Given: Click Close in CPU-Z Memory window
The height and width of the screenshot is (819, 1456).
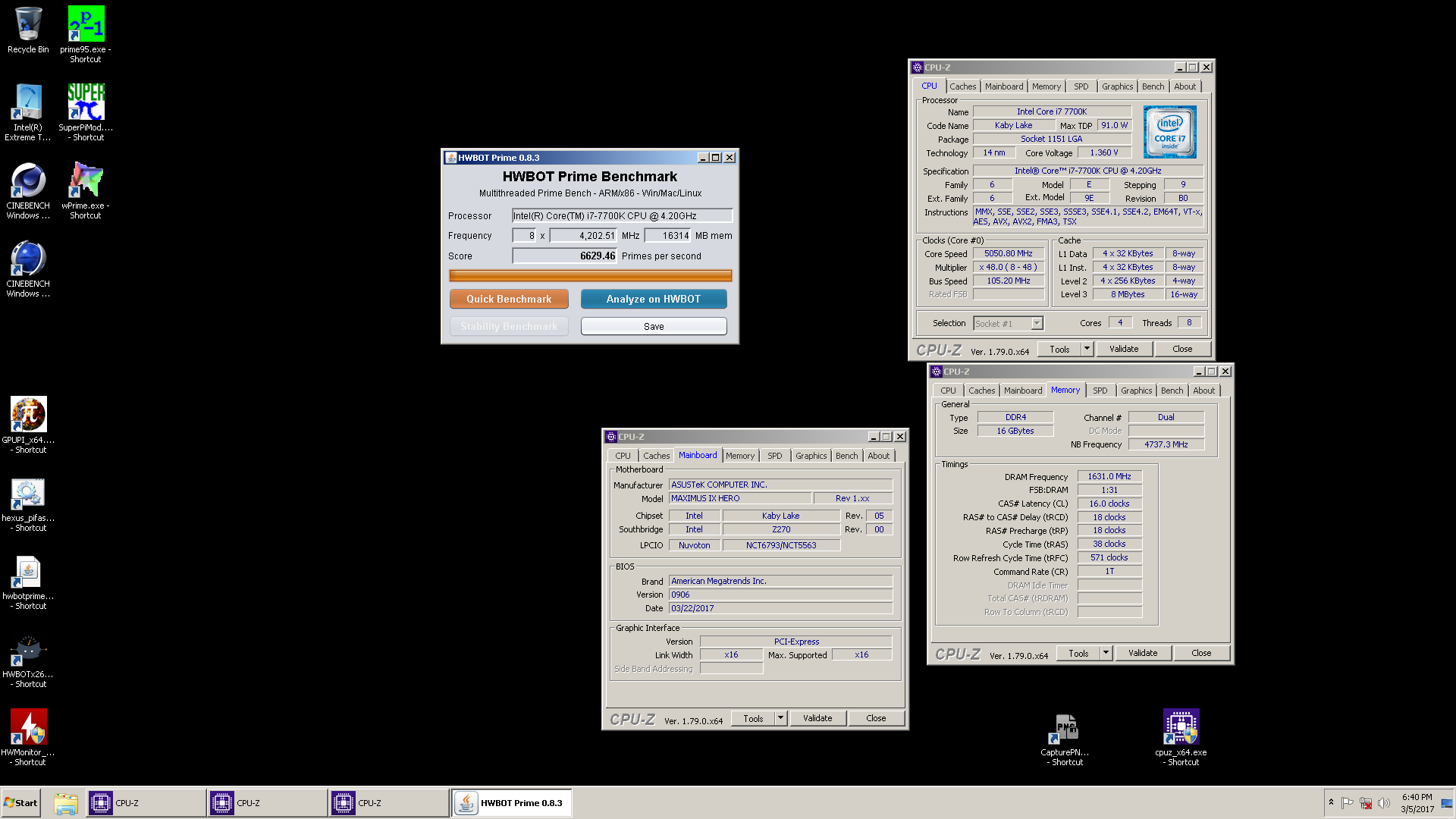Looking at the screenshot, I should pos(1201,653).
